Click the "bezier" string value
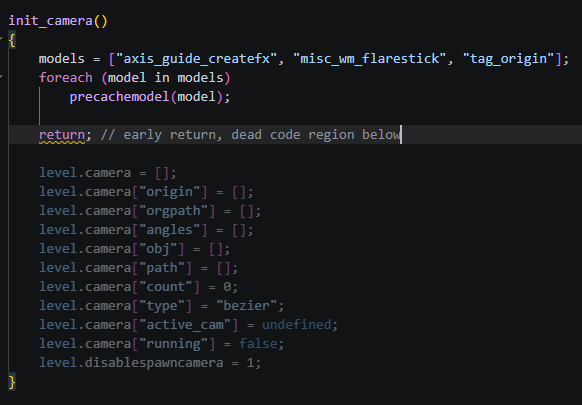This screenshot has height=405, width=582. tap(246, 305)
